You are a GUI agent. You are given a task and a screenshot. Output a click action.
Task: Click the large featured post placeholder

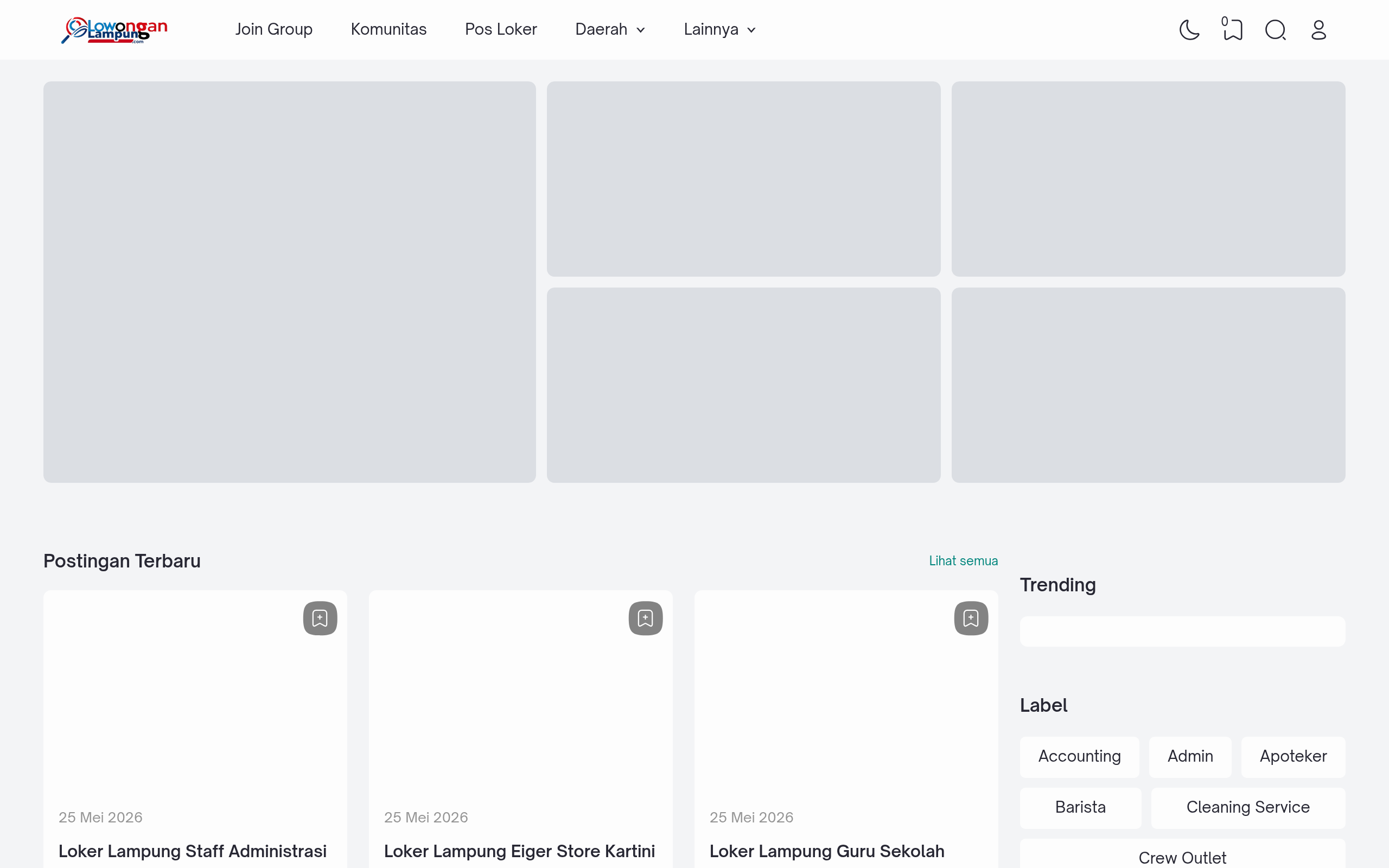point(289,282)
